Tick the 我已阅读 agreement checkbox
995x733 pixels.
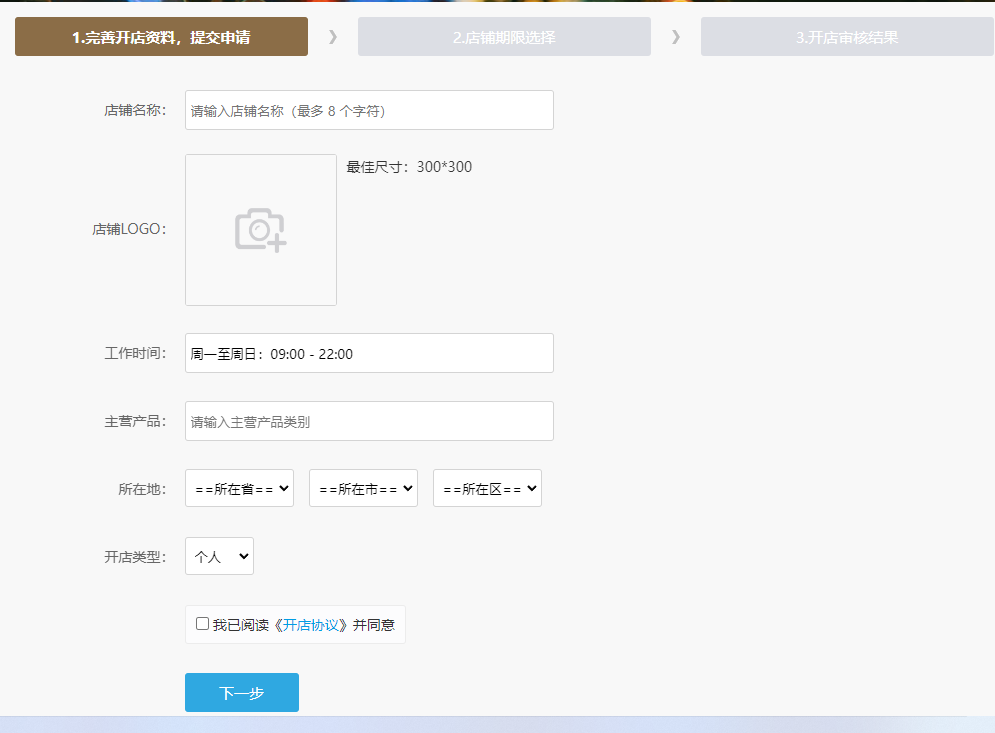coord(203,624)
